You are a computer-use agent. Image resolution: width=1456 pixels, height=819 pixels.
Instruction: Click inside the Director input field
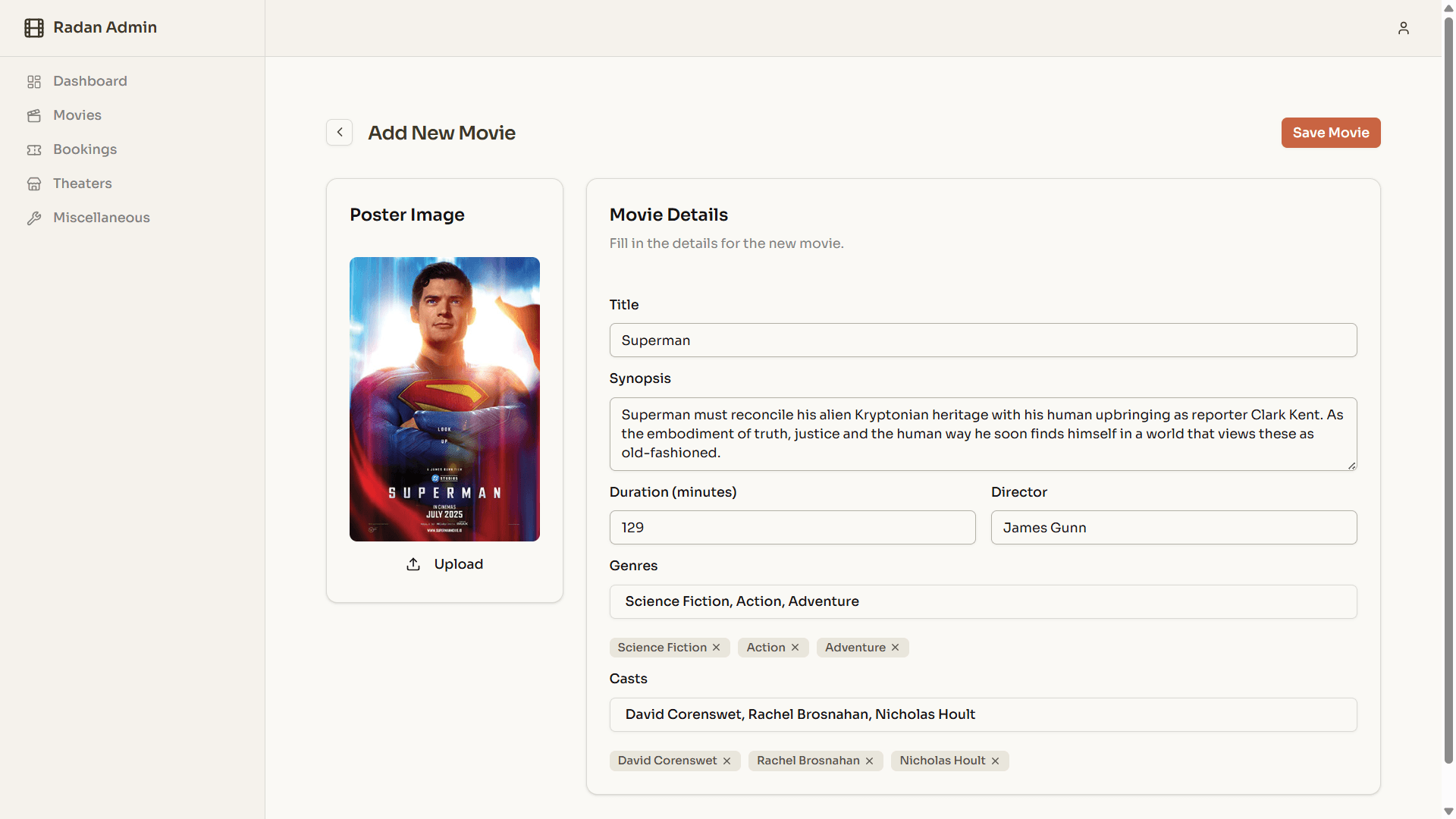coord(1173,527)
